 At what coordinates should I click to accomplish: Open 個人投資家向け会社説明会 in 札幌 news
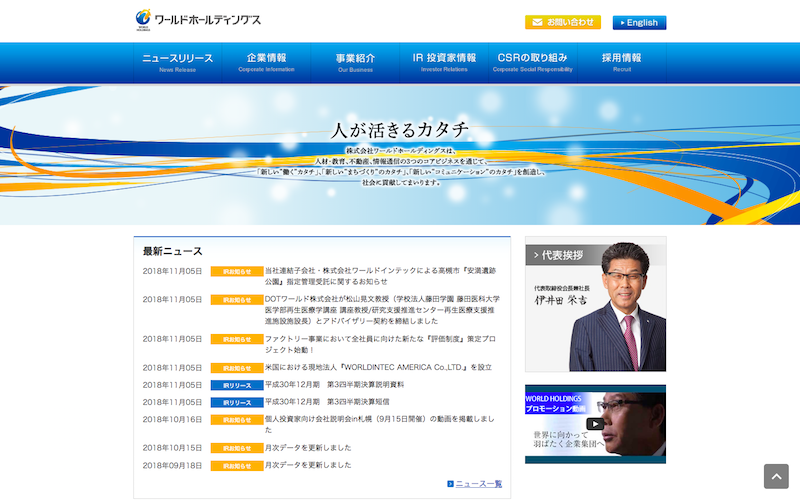[380, 424]
